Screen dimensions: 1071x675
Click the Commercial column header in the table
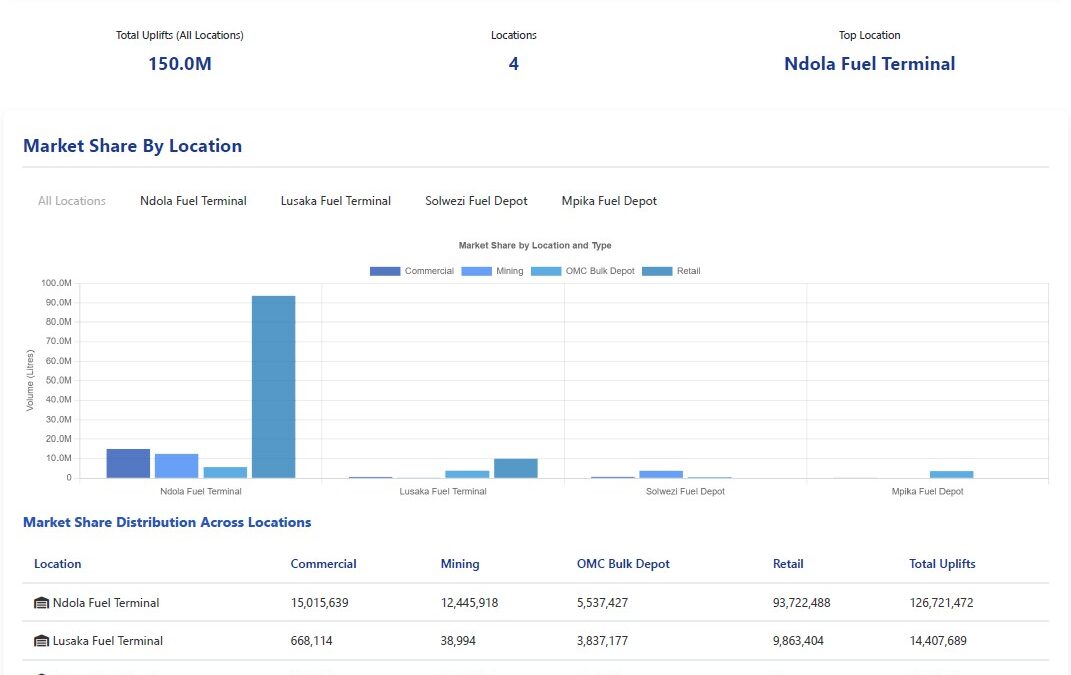coord(323,564)
